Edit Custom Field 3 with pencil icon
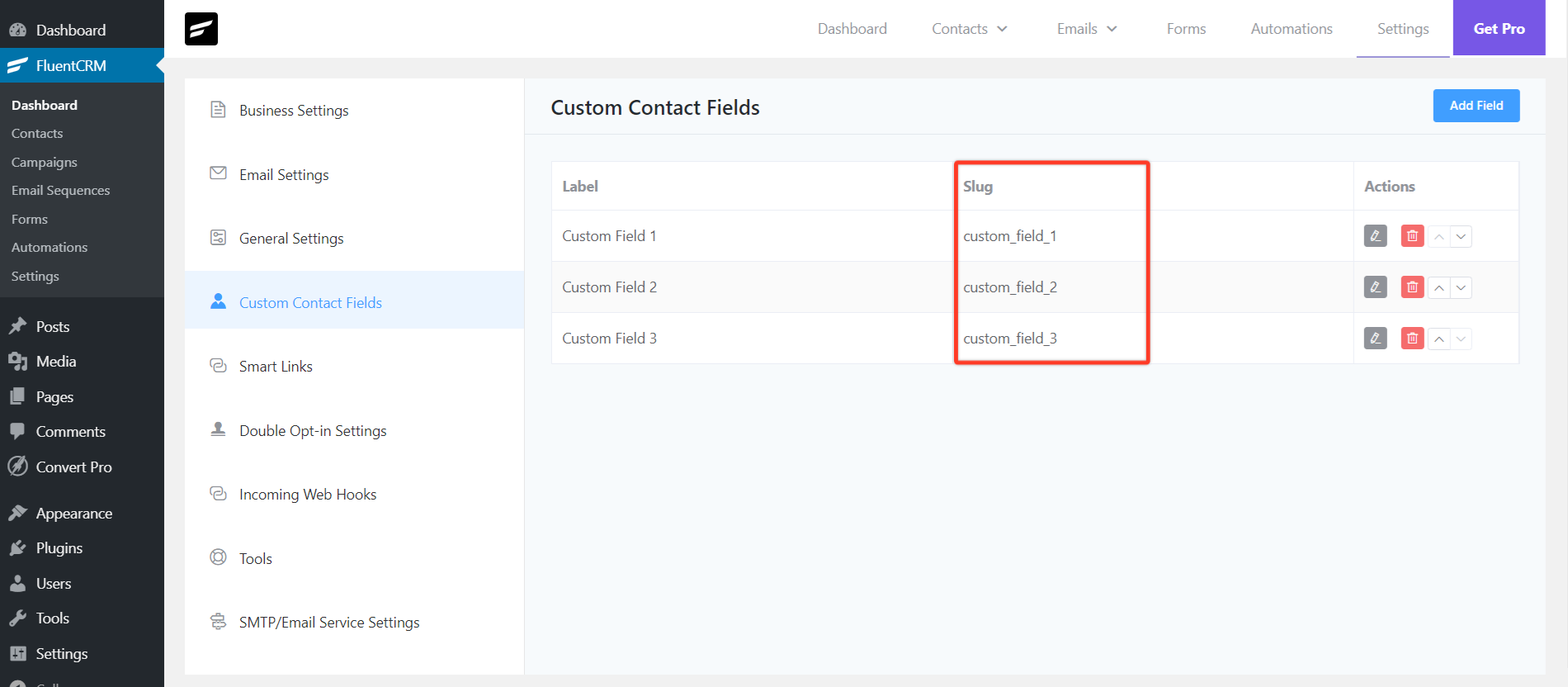 [1375, 339]
